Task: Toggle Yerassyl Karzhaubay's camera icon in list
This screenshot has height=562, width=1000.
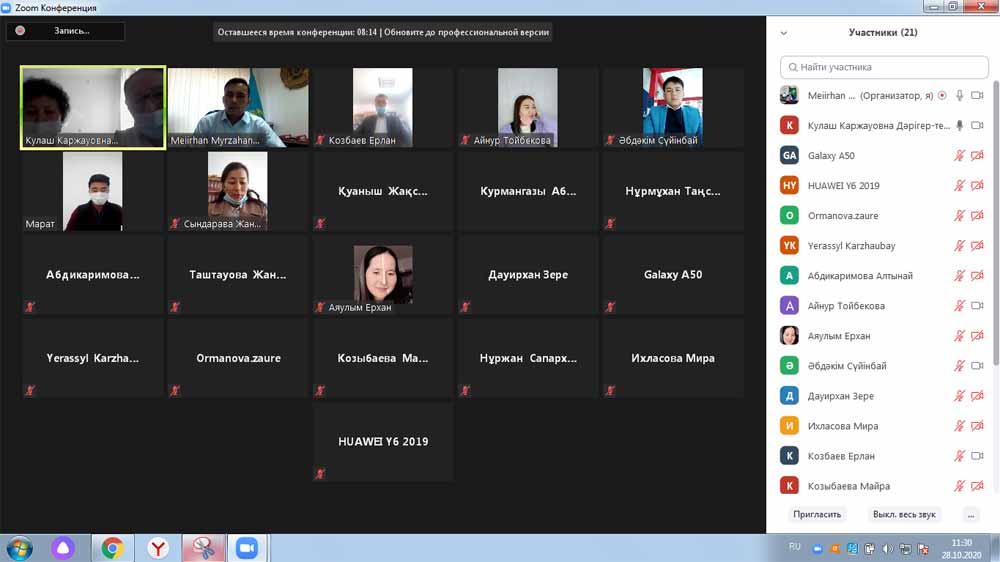Action: point(977,246)
